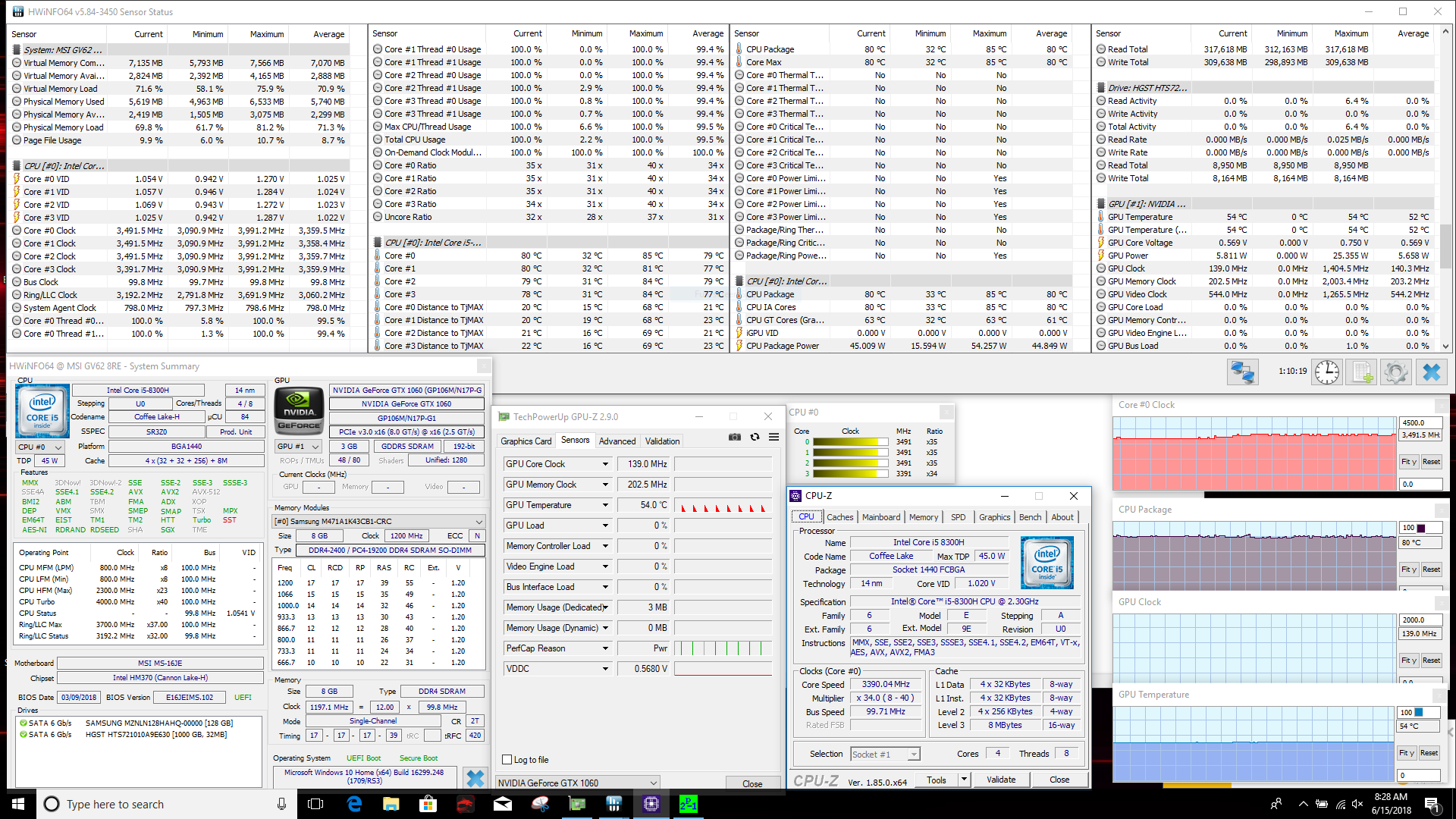Switch to Validation tab in GPU-Z

point(662,441)
